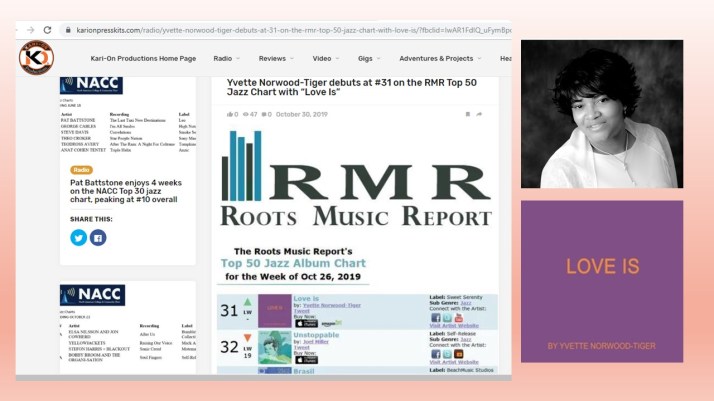Expand the Adventures & Projects menu chevron
The width and height of the screenshot is (714, 401).
479,59
